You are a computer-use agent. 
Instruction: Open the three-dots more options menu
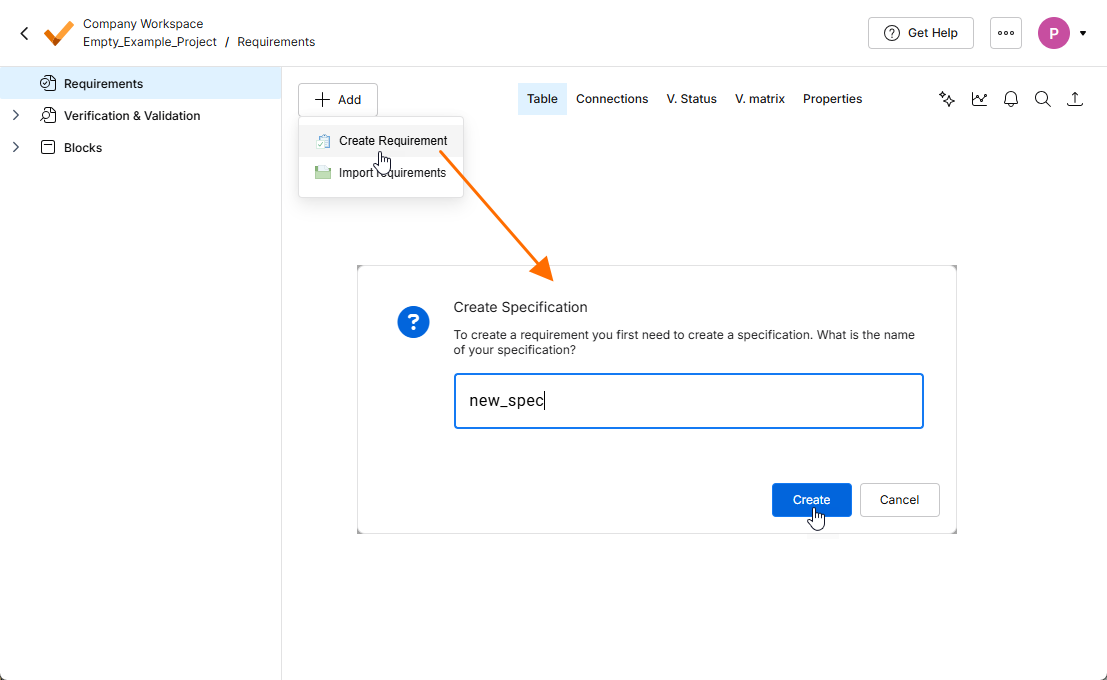tap(1006, 33)
